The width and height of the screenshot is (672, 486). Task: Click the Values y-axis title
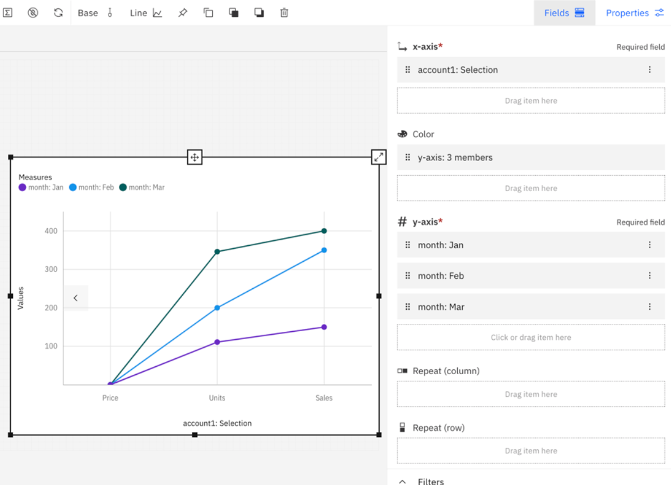21,298
